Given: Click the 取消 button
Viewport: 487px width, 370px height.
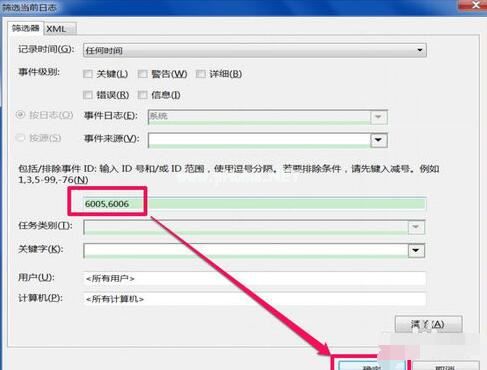Looking at the screenshot, I should click(x=446, y=365).
